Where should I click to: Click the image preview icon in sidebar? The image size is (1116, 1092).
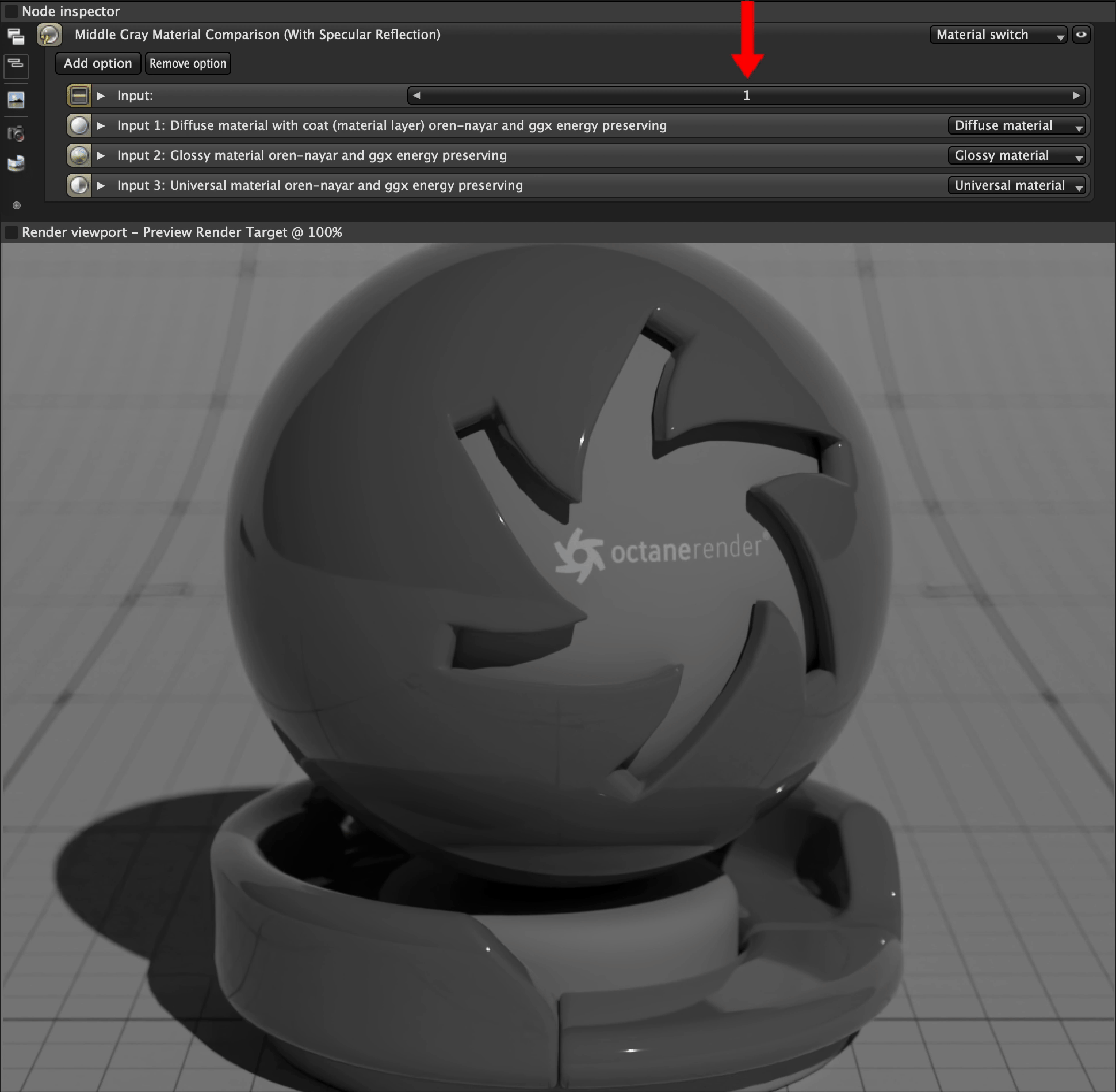point(16,100)
